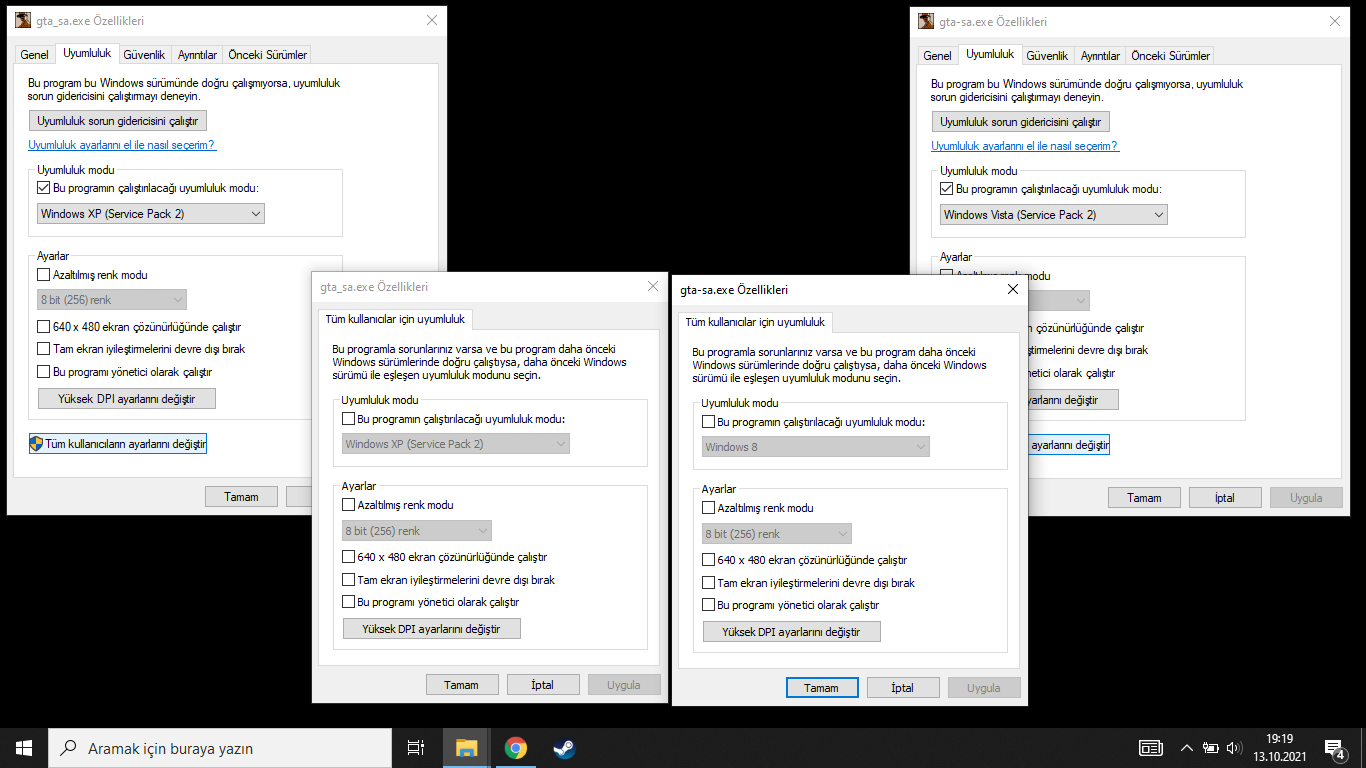Open the Windows 8 compatibility mode dropdown

click(x=816, y=447)
